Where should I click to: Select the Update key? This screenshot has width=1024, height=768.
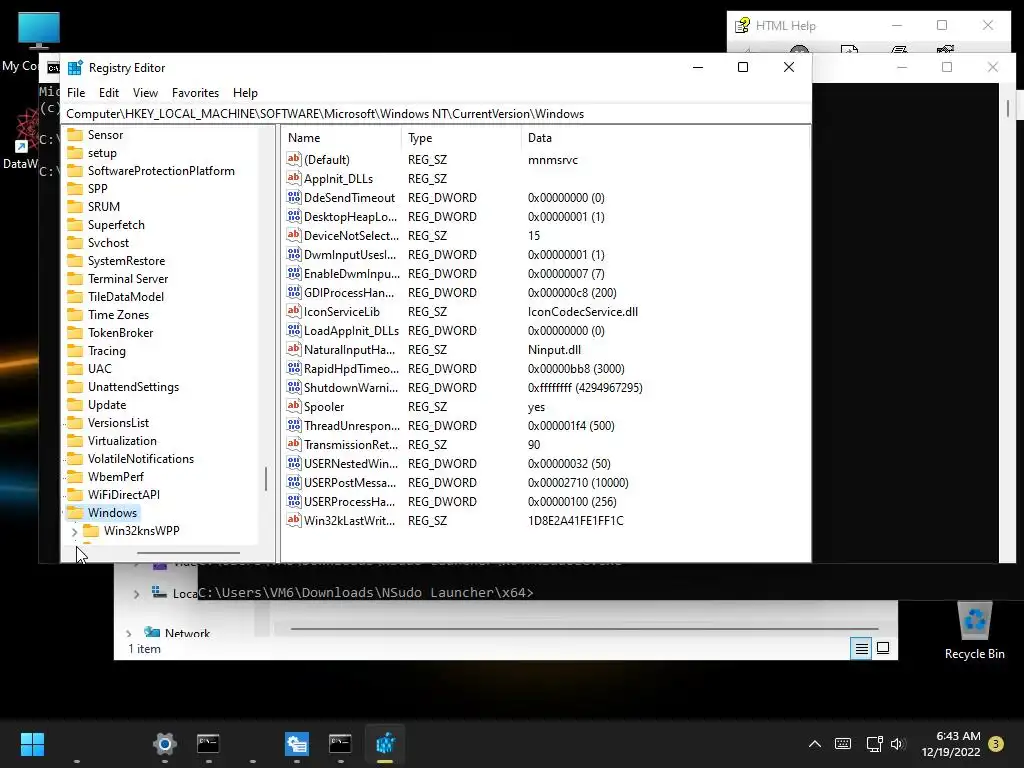(x=106, y=405)
